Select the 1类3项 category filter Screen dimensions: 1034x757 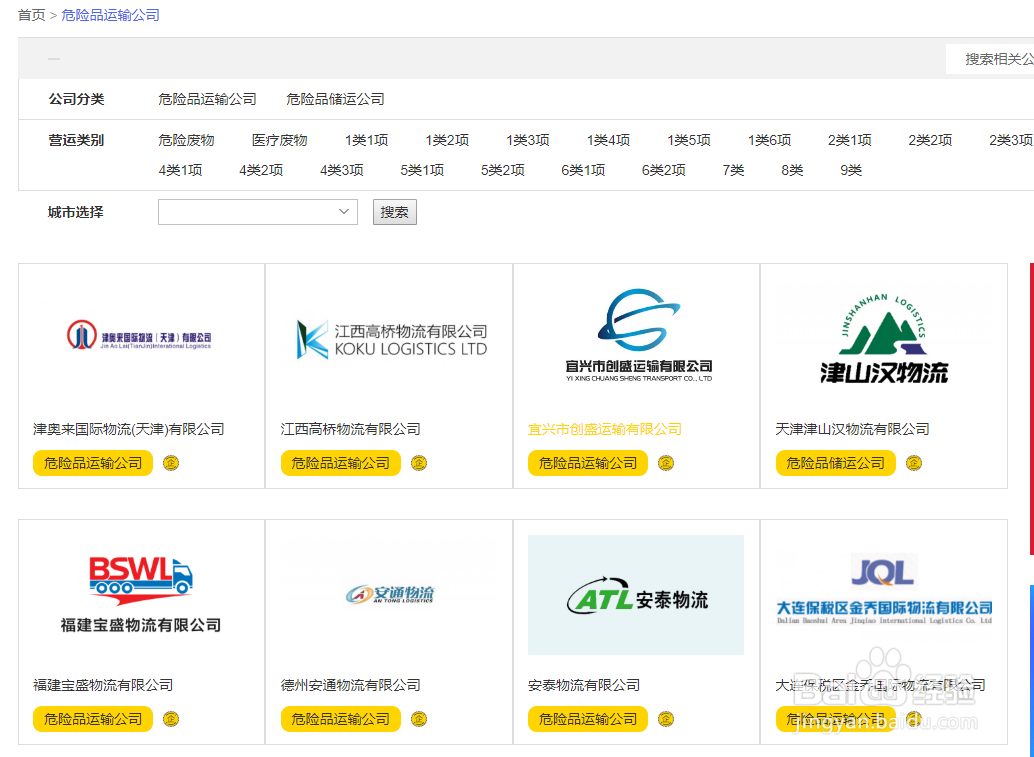pos(528,140)
